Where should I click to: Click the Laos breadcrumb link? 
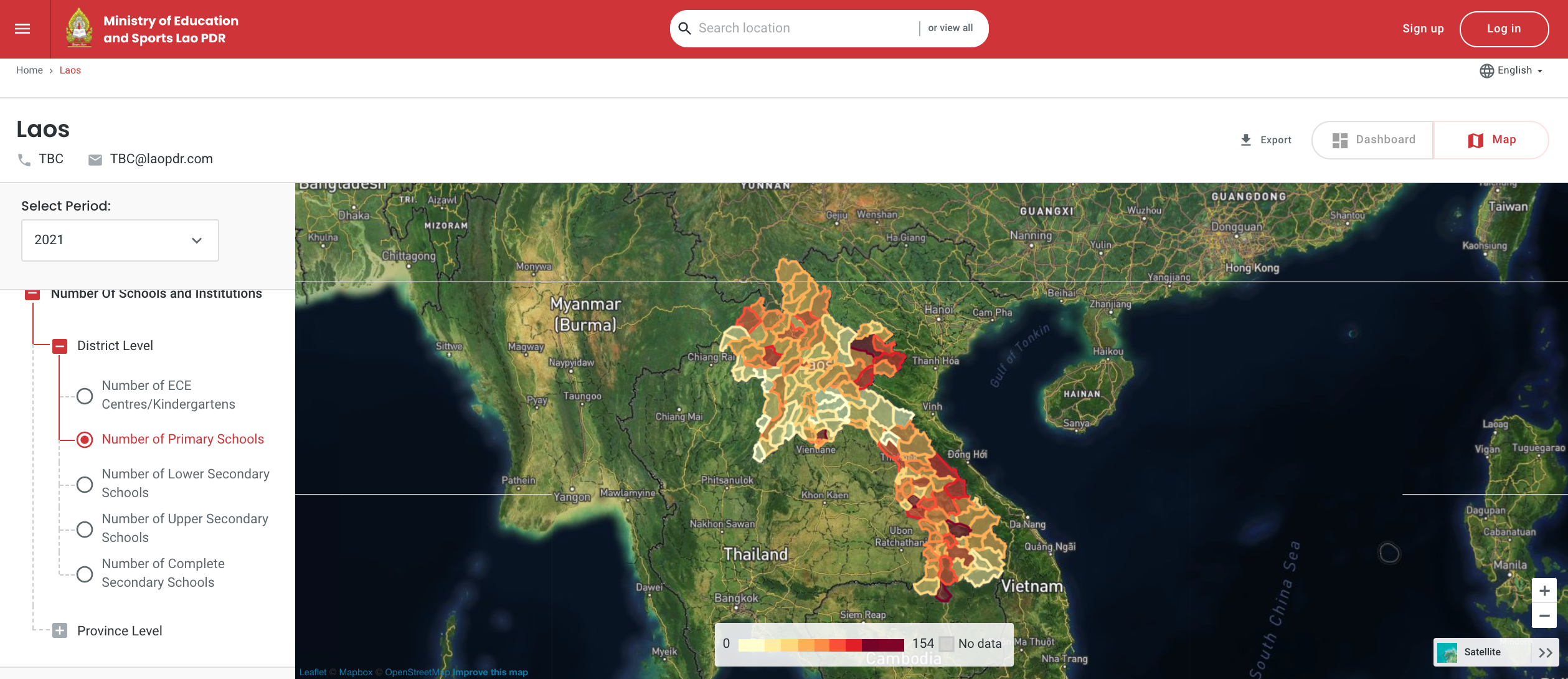click(x=70, y=70)
